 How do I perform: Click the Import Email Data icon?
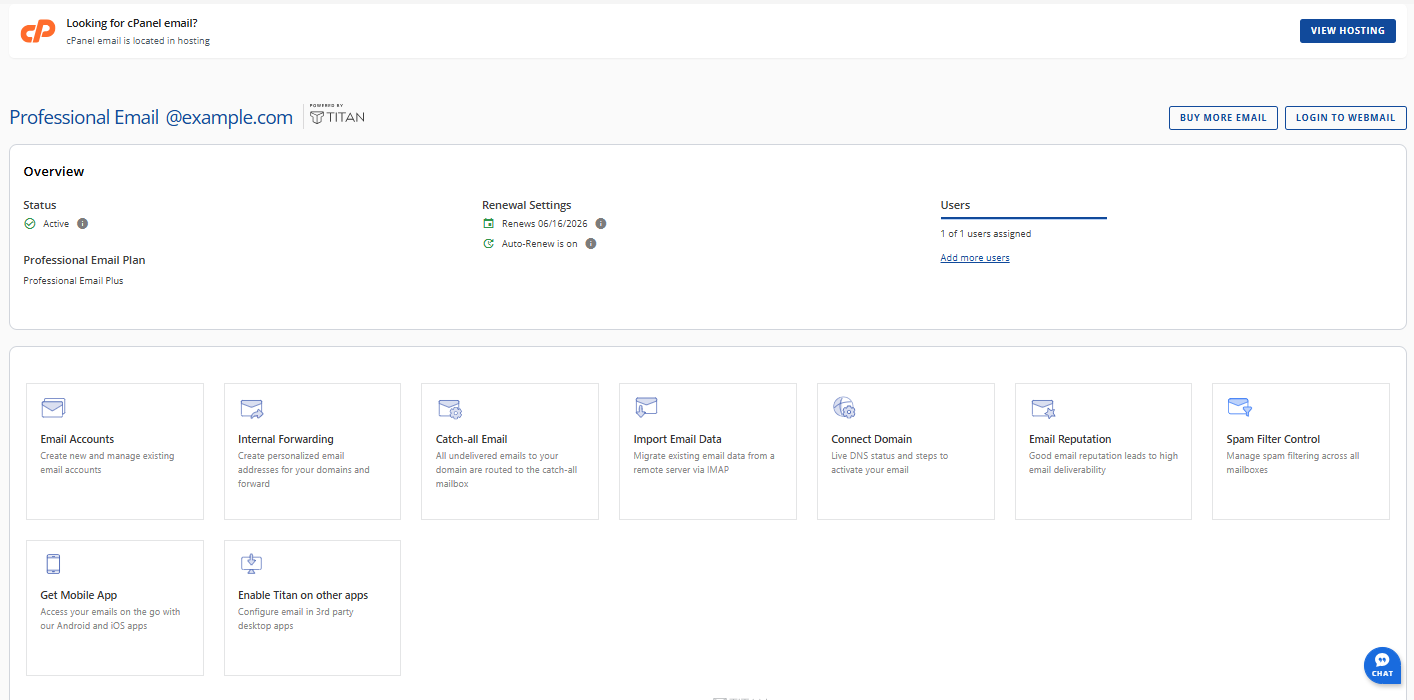646,407
